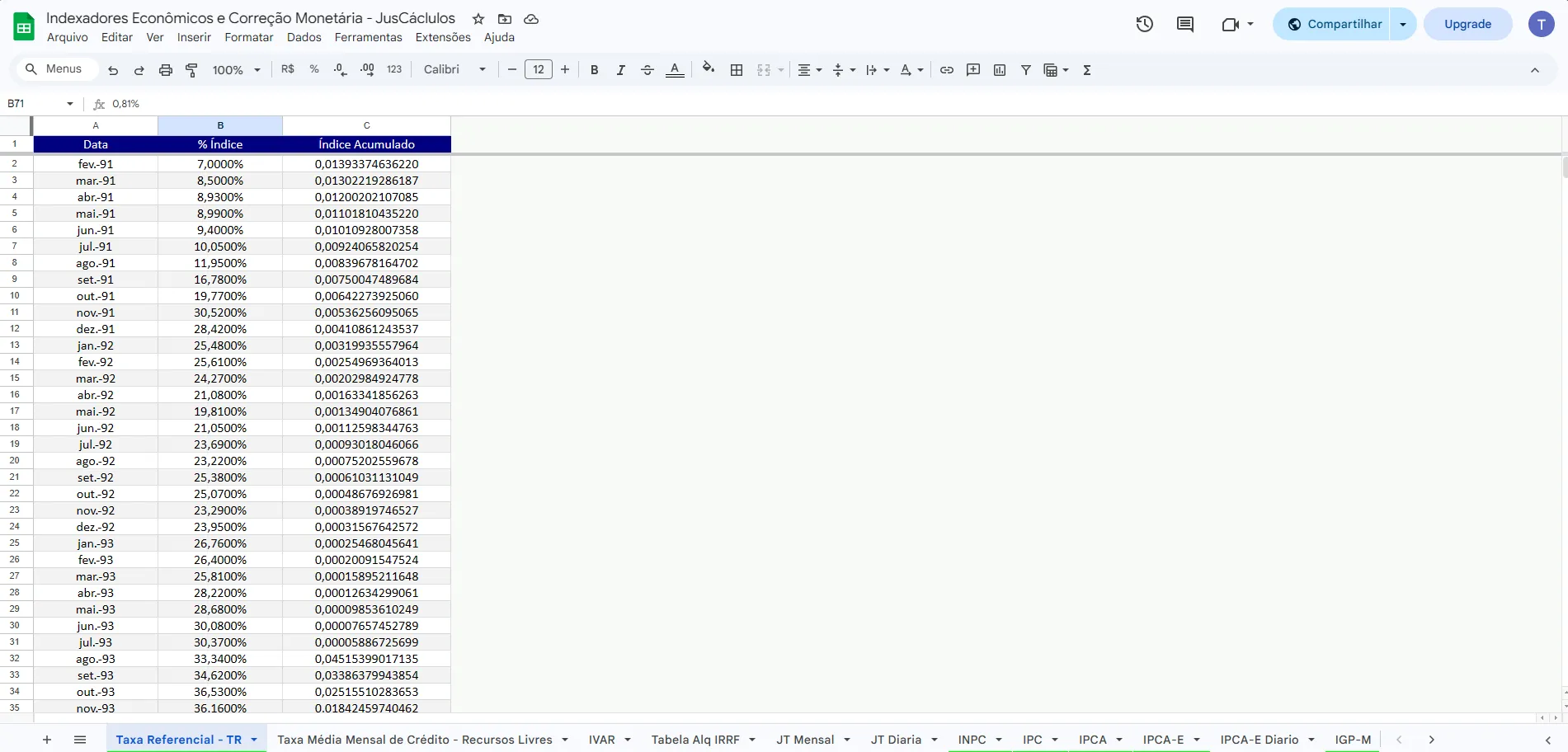Open the zoom 100% dropdown
This screenshot has width=1568, height=752.
click(x=237, y=70)
